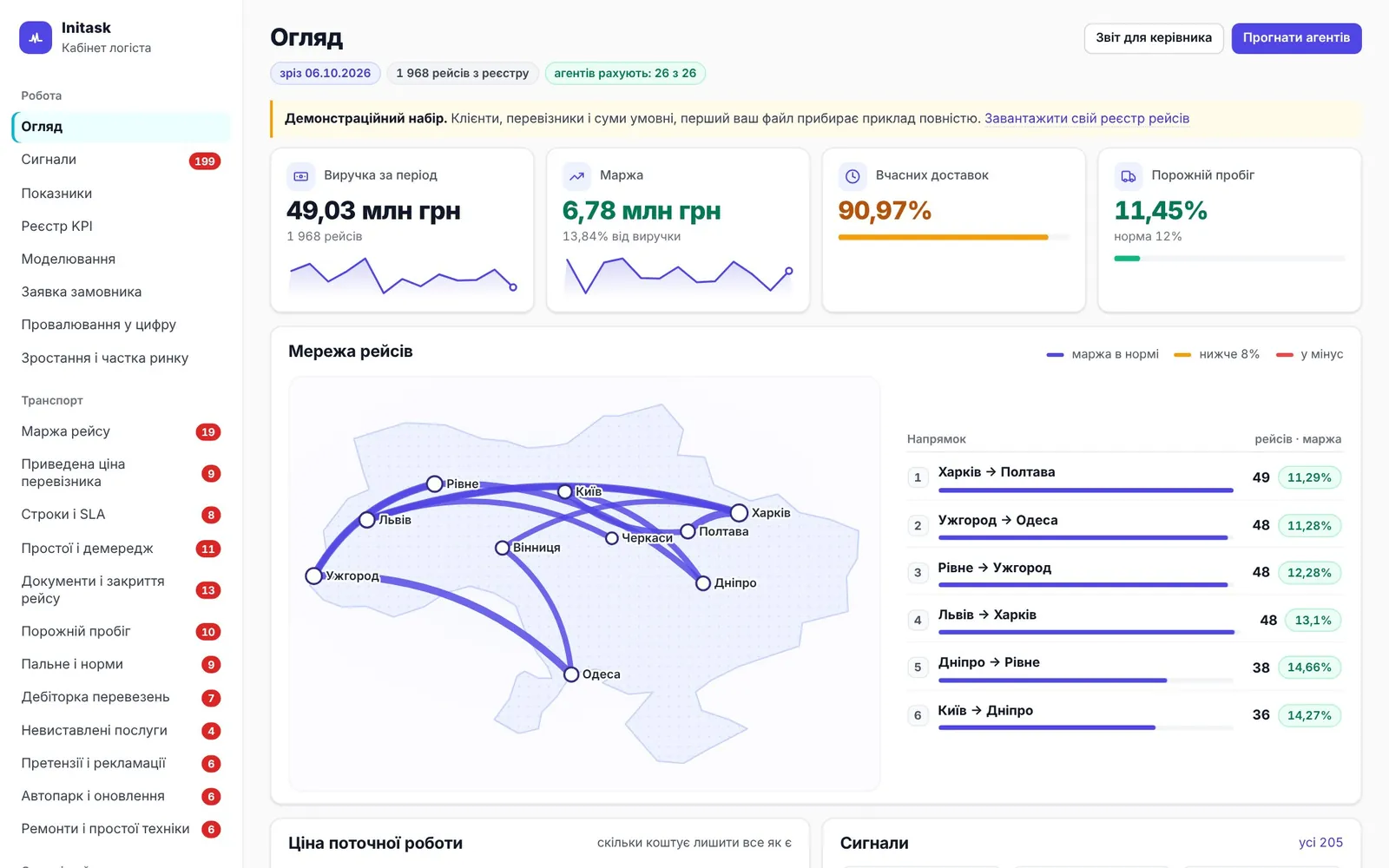Viewport: 1389px width, 868px height.
Task: Click the Львів node on the map
Action: [x=367, y=520]
